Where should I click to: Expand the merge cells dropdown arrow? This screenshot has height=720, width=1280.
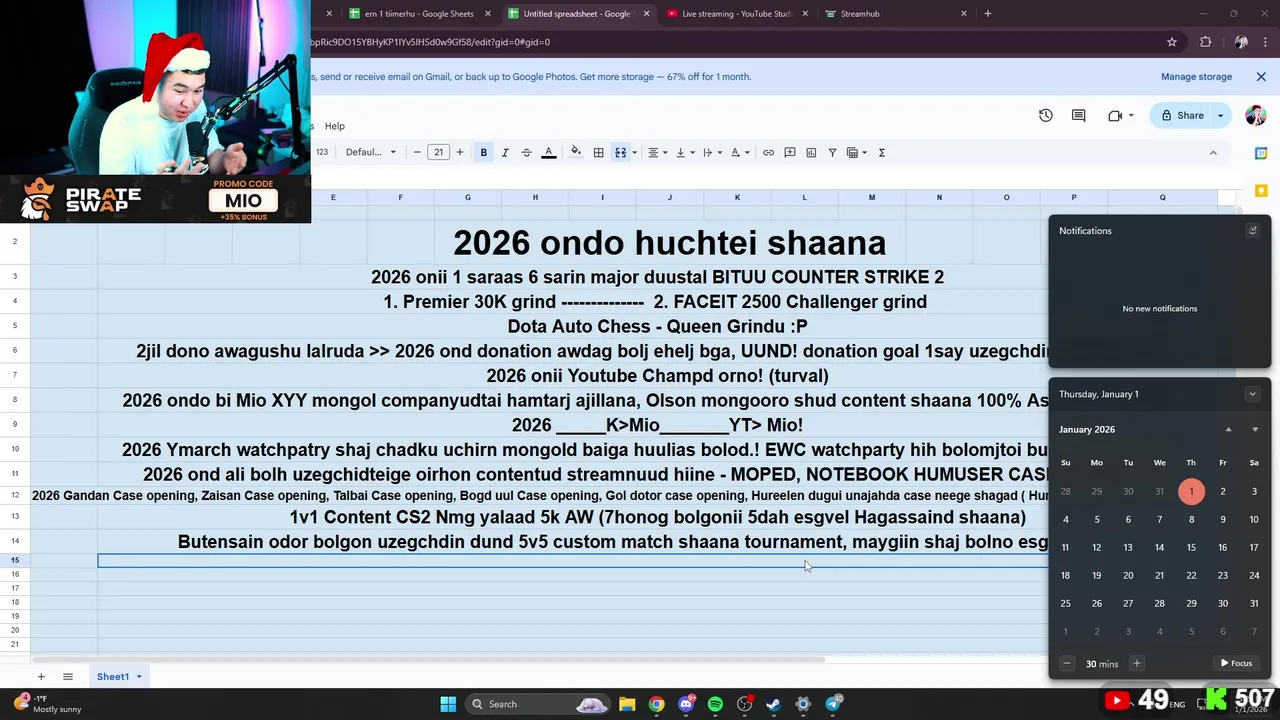tap(634, 153)
